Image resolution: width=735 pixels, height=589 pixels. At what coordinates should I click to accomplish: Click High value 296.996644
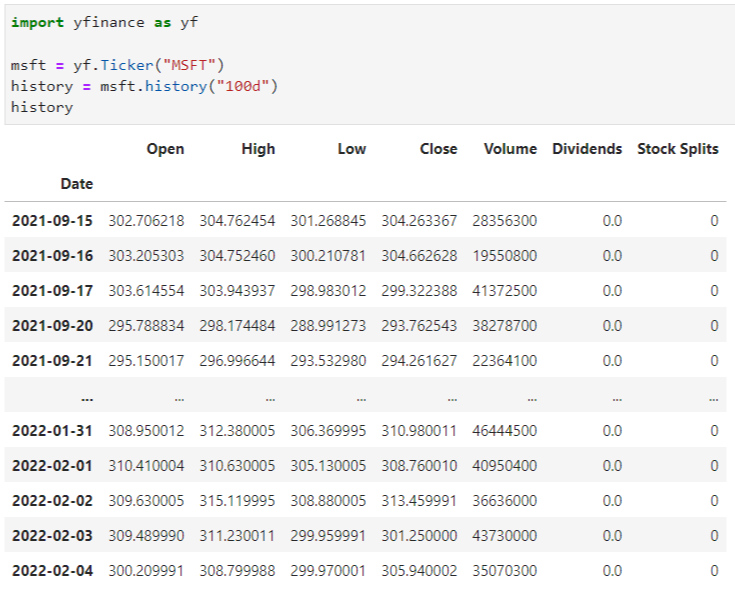237,361
